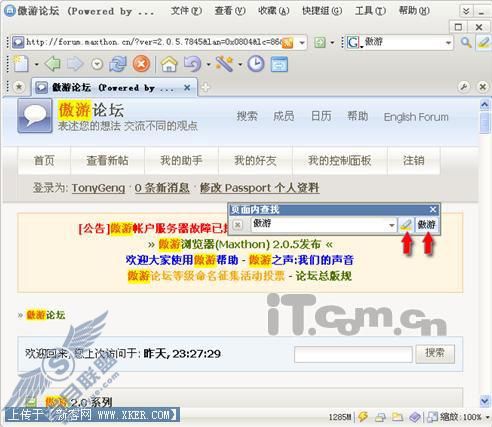492x427 pixels.
Task: Go back with the green back arrow
Action: pos(53,64)
